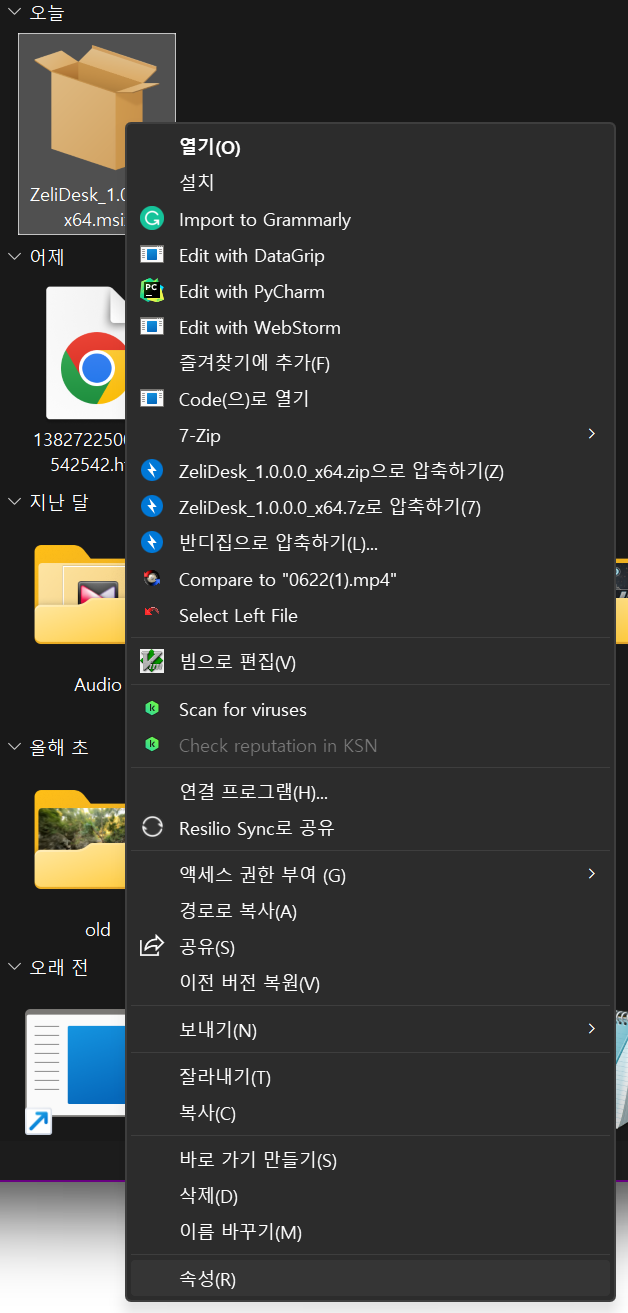The width and height of the screenshot is (628, 1313).
Task: Choose ZeliDesk_1.0.0.0_x64.zip으로 압축하기(Z)
Action: pyautogui.click(x=370, y=471)
